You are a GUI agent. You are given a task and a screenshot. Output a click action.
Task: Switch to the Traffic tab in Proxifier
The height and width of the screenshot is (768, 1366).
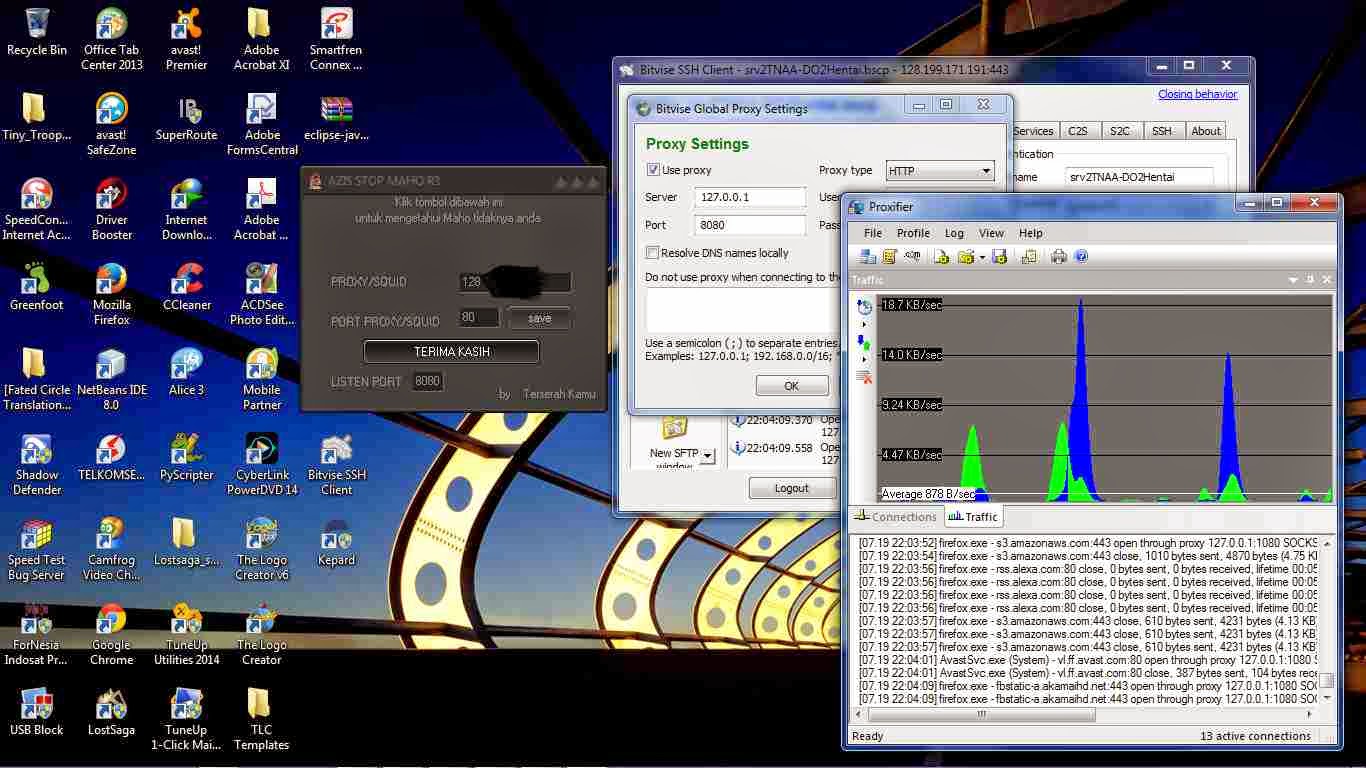coord(973,517)
